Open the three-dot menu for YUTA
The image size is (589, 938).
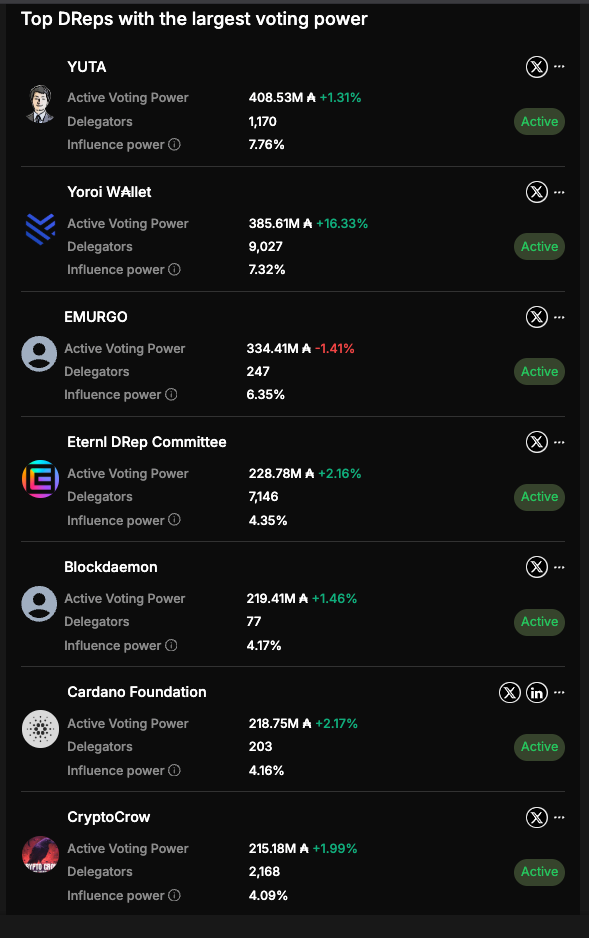pos(559,66)
